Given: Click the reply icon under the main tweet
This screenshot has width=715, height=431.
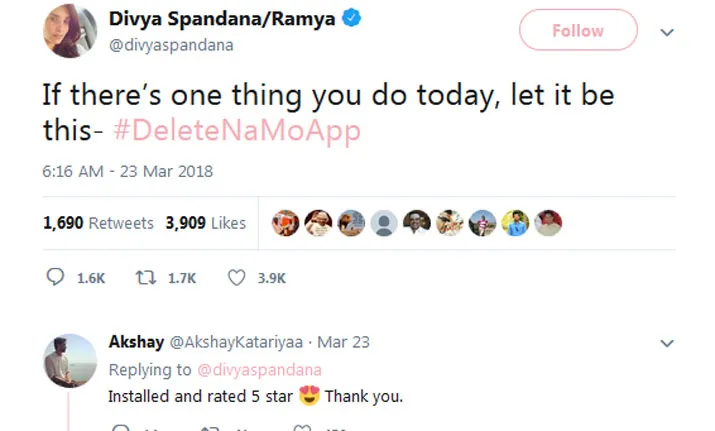Looking at the screenshot, I should coord(56,279).
